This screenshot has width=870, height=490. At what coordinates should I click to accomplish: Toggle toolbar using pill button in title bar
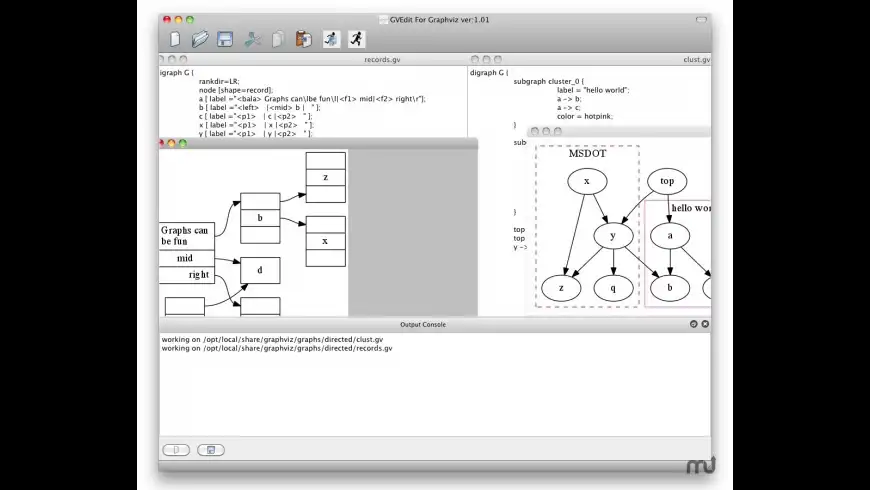(701, 19)
